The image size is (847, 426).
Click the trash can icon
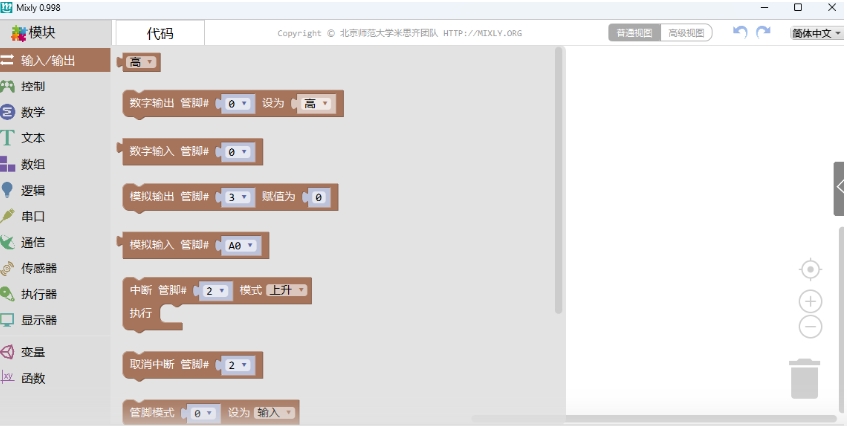[x=804, y=378]
